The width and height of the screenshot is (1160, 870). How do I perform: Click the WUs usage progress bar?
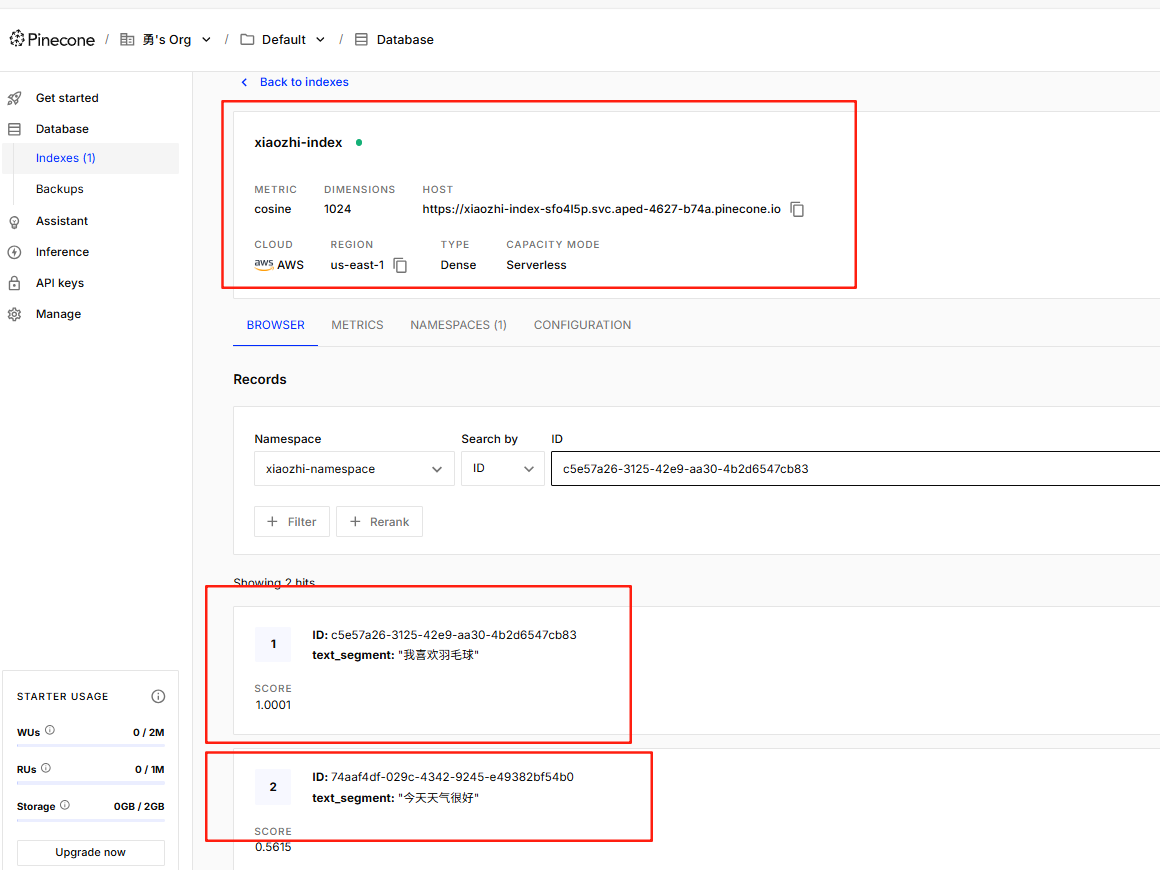pyautogui.click(x=90, y=745)
